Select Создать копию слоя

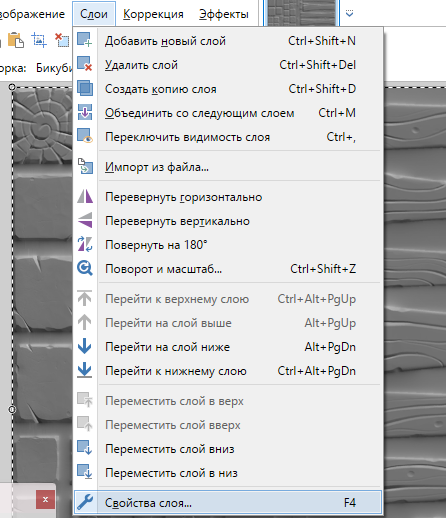pyautogui.click(x=228, y=89)
